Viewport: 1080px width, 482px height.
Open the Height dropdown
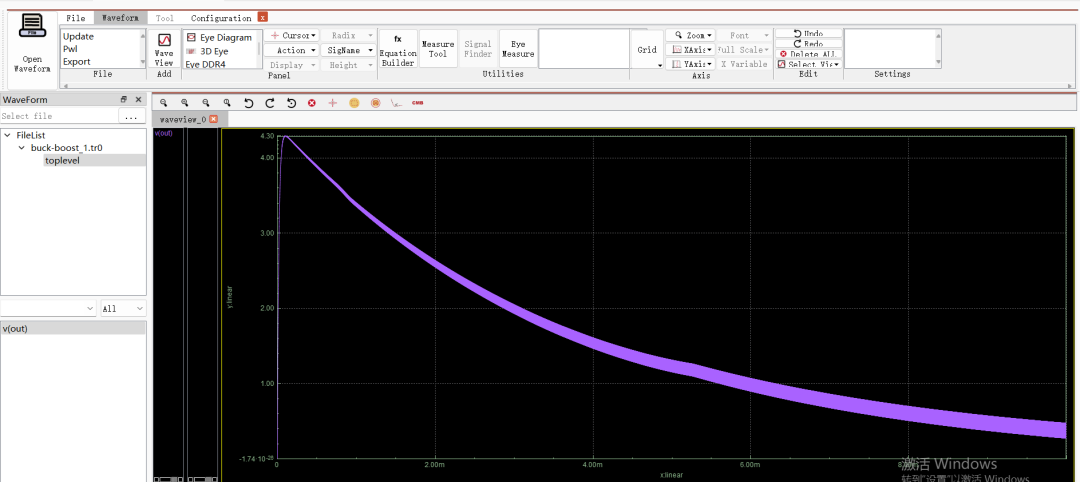click(348, 65)
